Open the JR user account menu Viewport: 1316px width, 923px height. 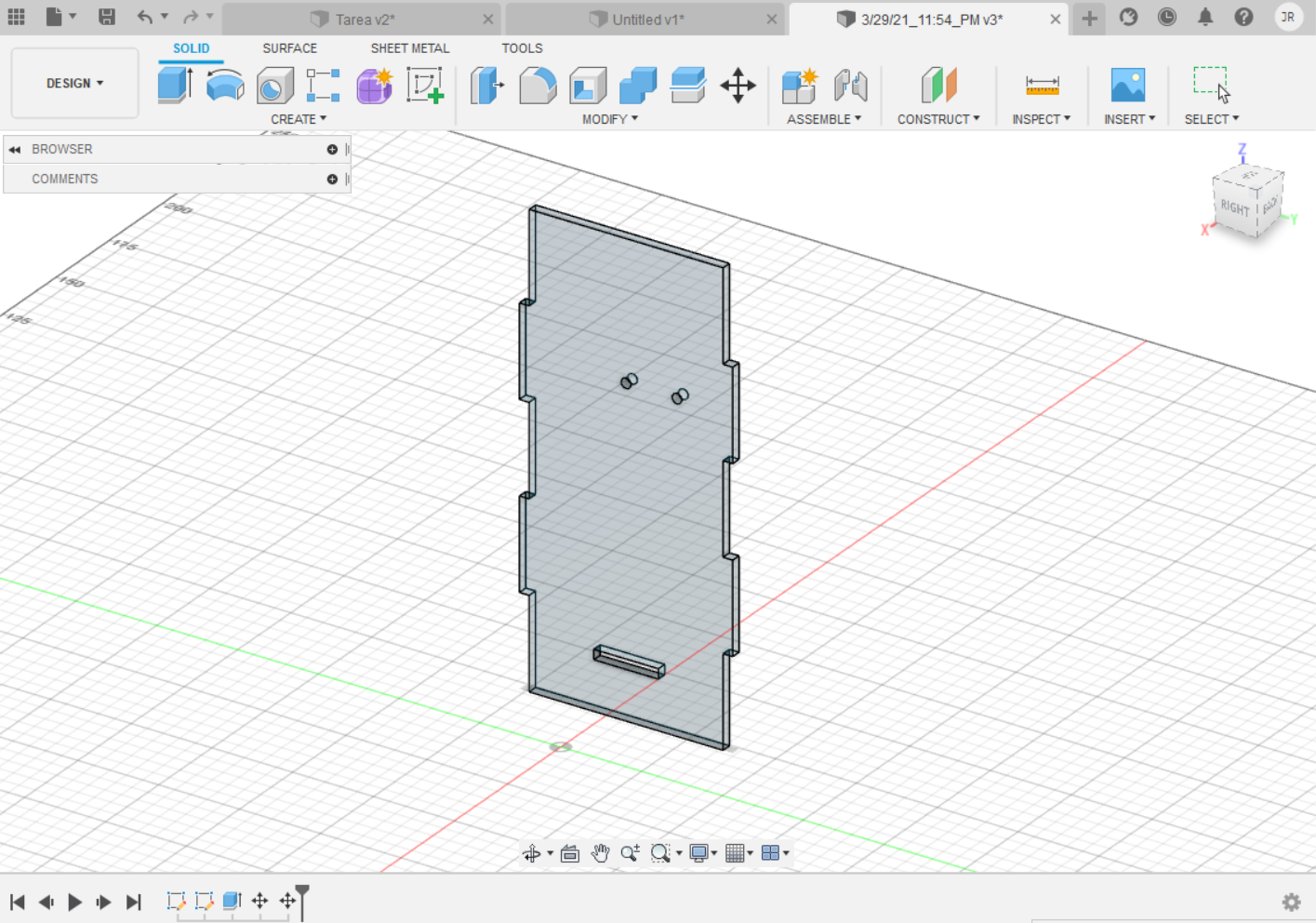pyautogui.click(x=1288, y=17)
